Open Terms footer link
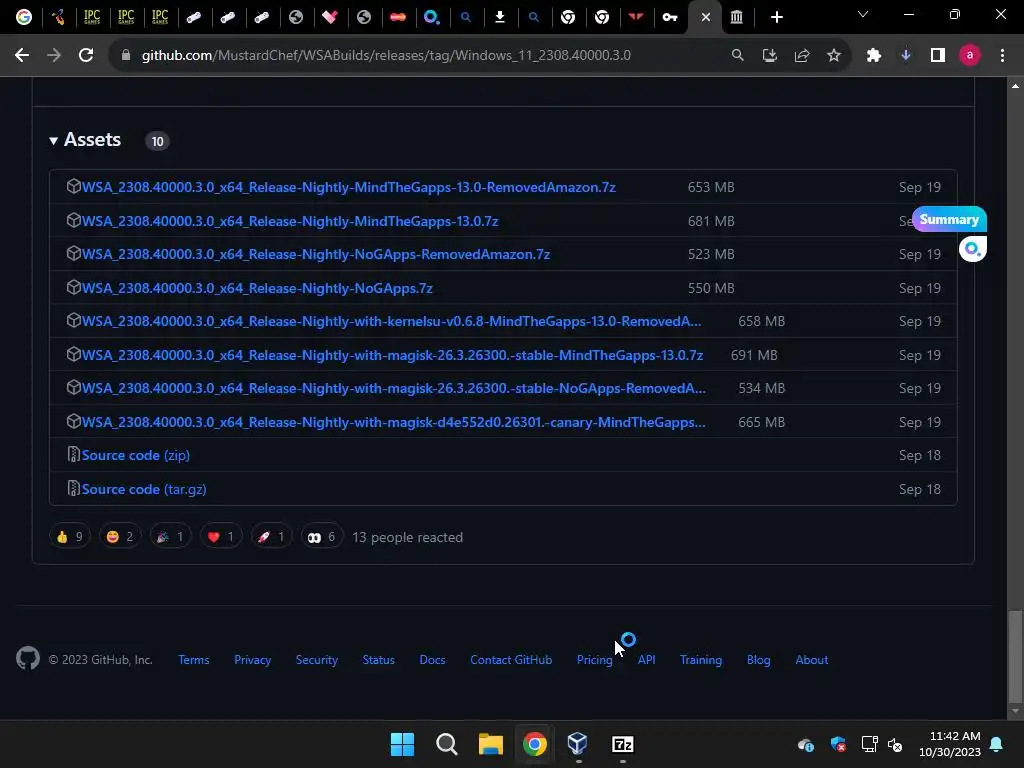 [x=194, y=660]
